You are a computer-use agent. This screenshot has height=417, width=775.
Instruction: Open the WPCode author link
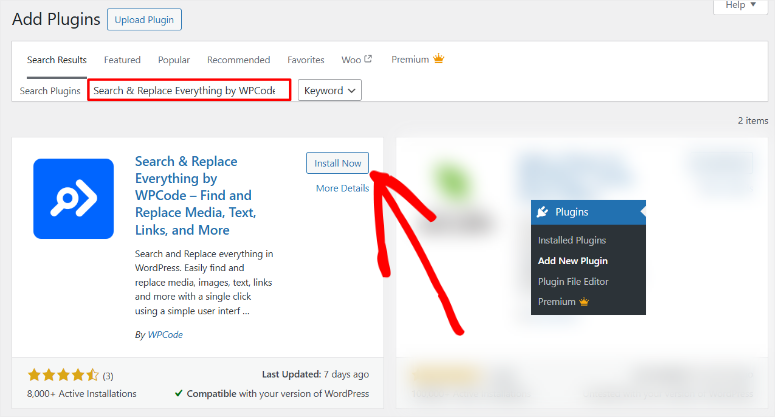[x=165, y=334]
